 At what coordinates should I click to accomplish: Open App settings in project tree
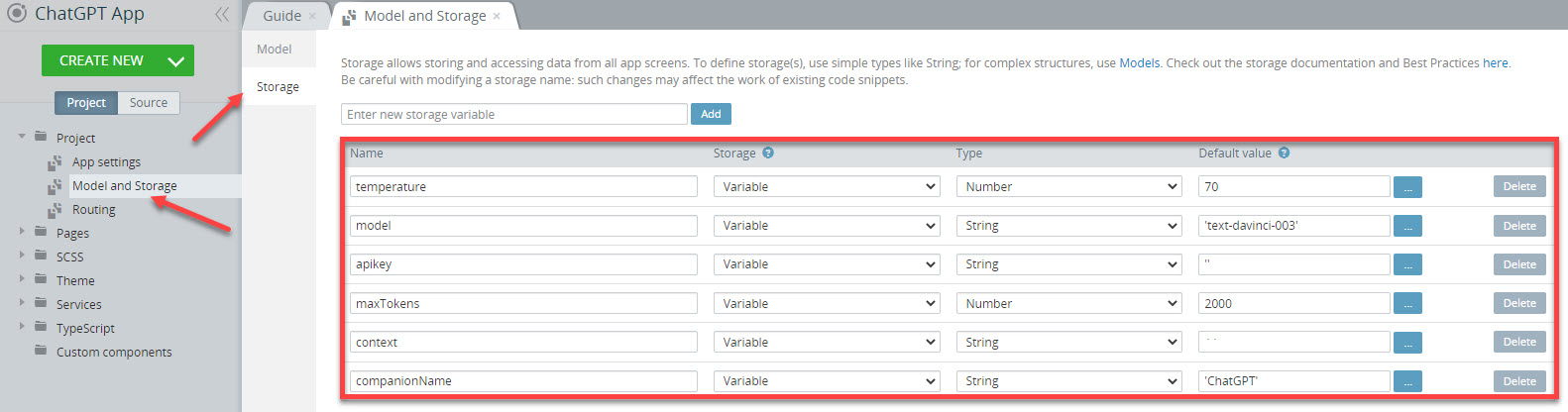pos(106,162)
